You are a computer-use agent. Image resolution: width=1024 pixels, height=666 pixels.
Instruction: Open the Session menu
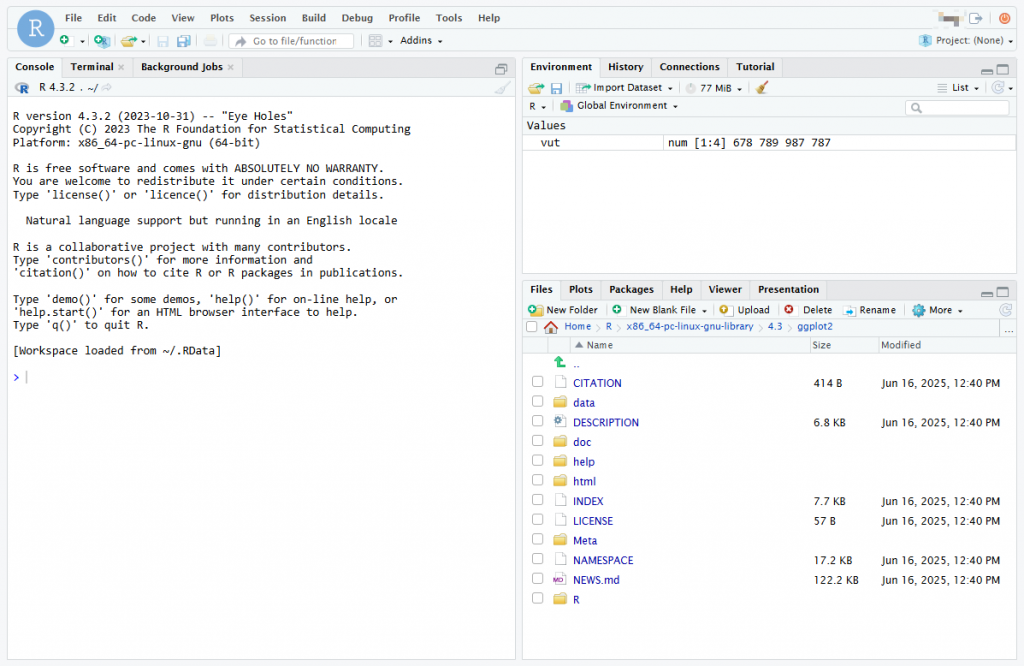point(267,17)
